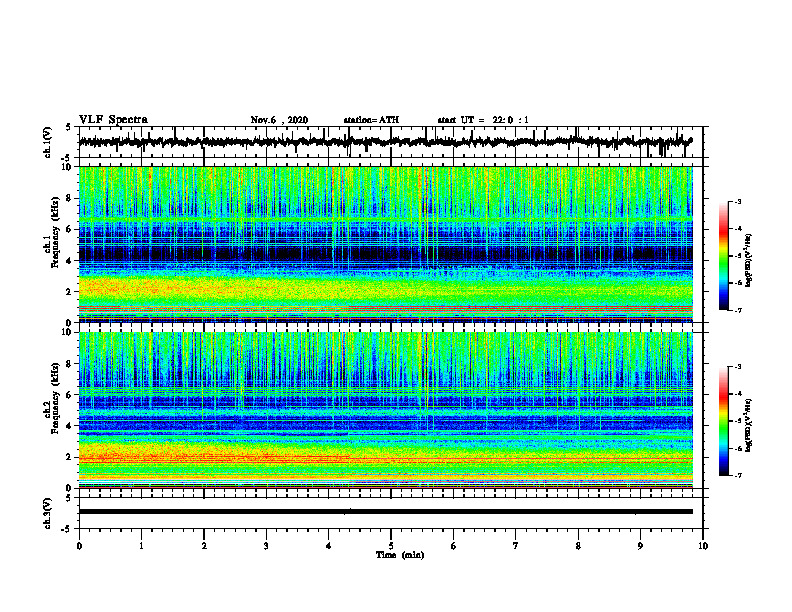792x612 pixels.
Task: Click the "ch.3(V)" axis label
Action: [48, 514]
